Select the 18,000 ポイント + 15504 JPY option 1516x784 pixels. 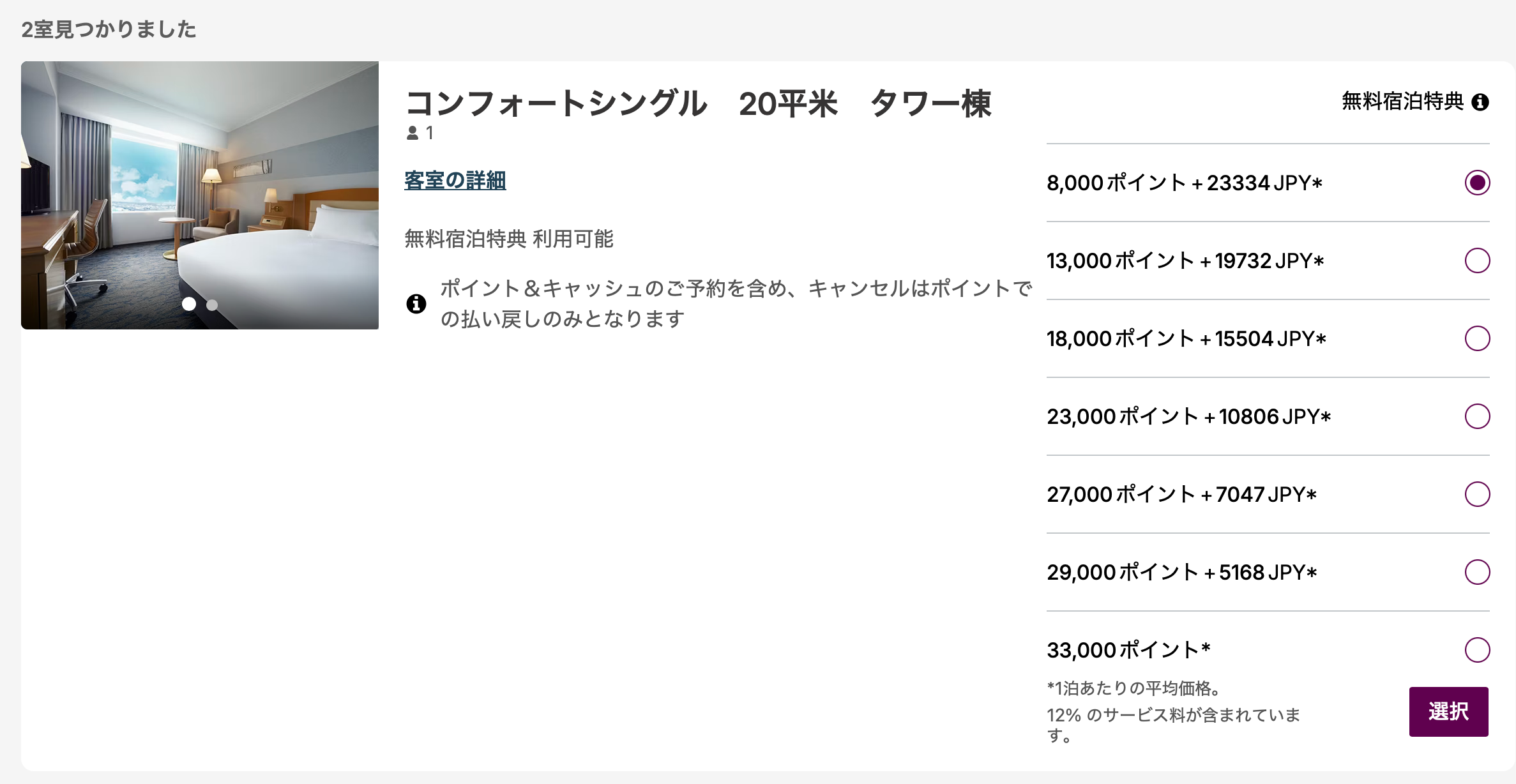(x=1477, y=338)
